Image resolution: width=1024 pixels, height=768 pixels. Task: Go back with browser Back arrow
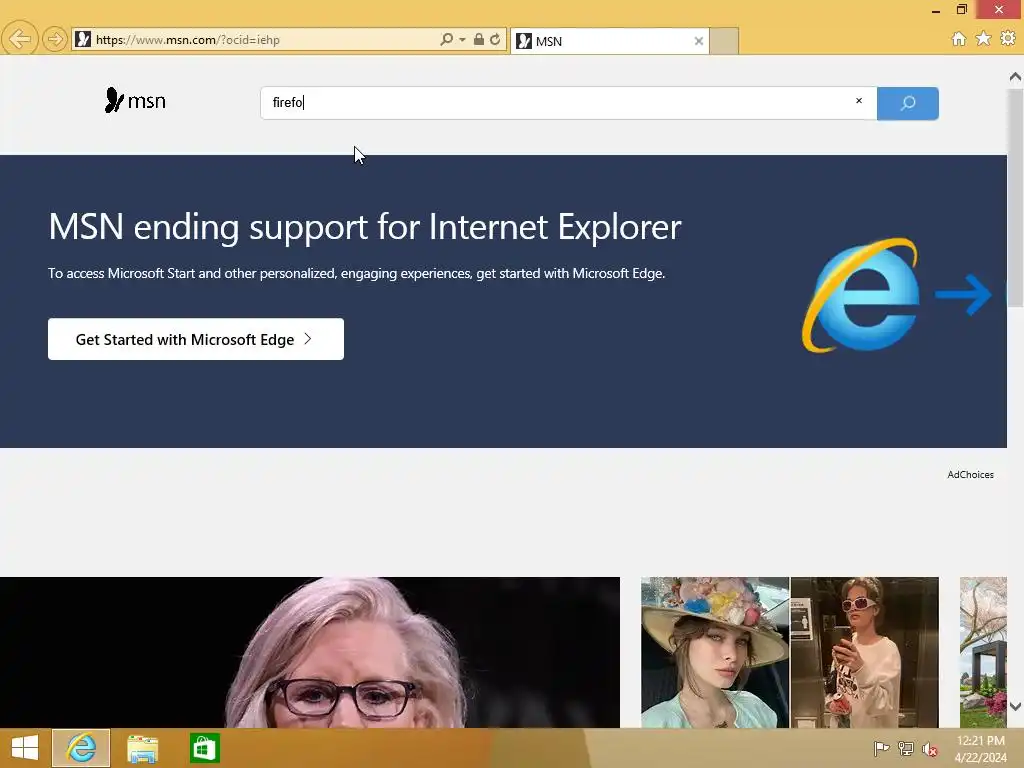pos(20,39)
